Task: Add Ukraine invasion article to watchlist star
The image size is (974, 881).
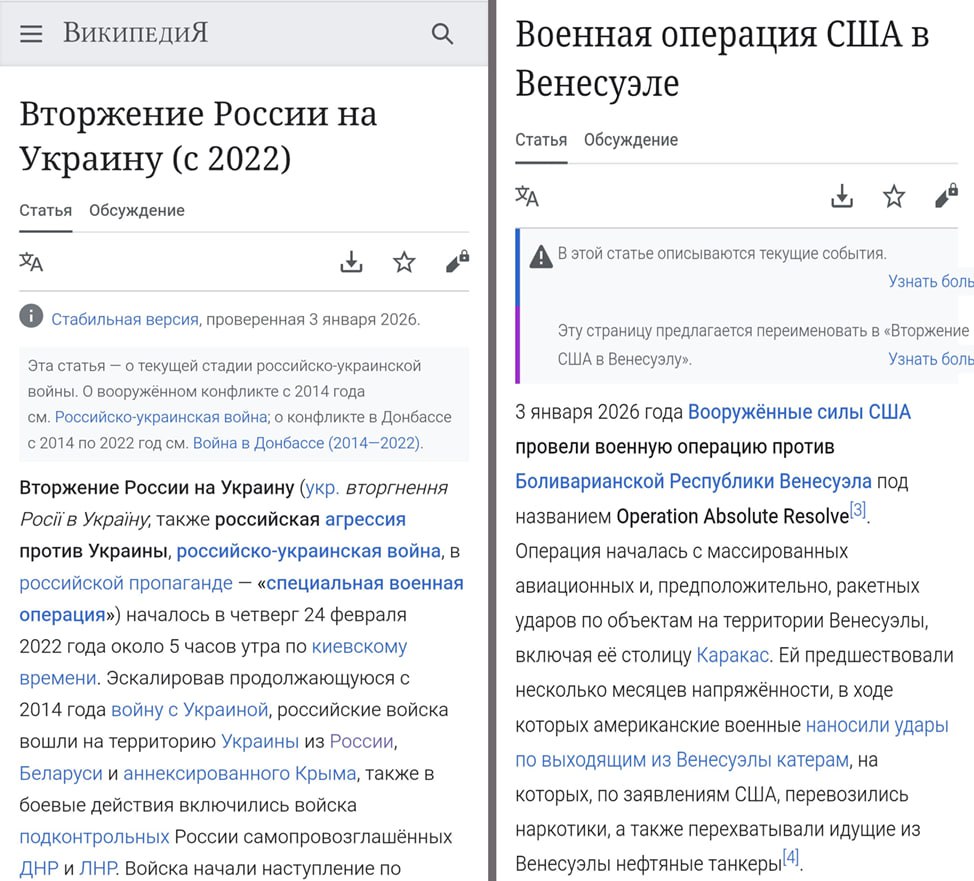Action: (x=404, y=262)
